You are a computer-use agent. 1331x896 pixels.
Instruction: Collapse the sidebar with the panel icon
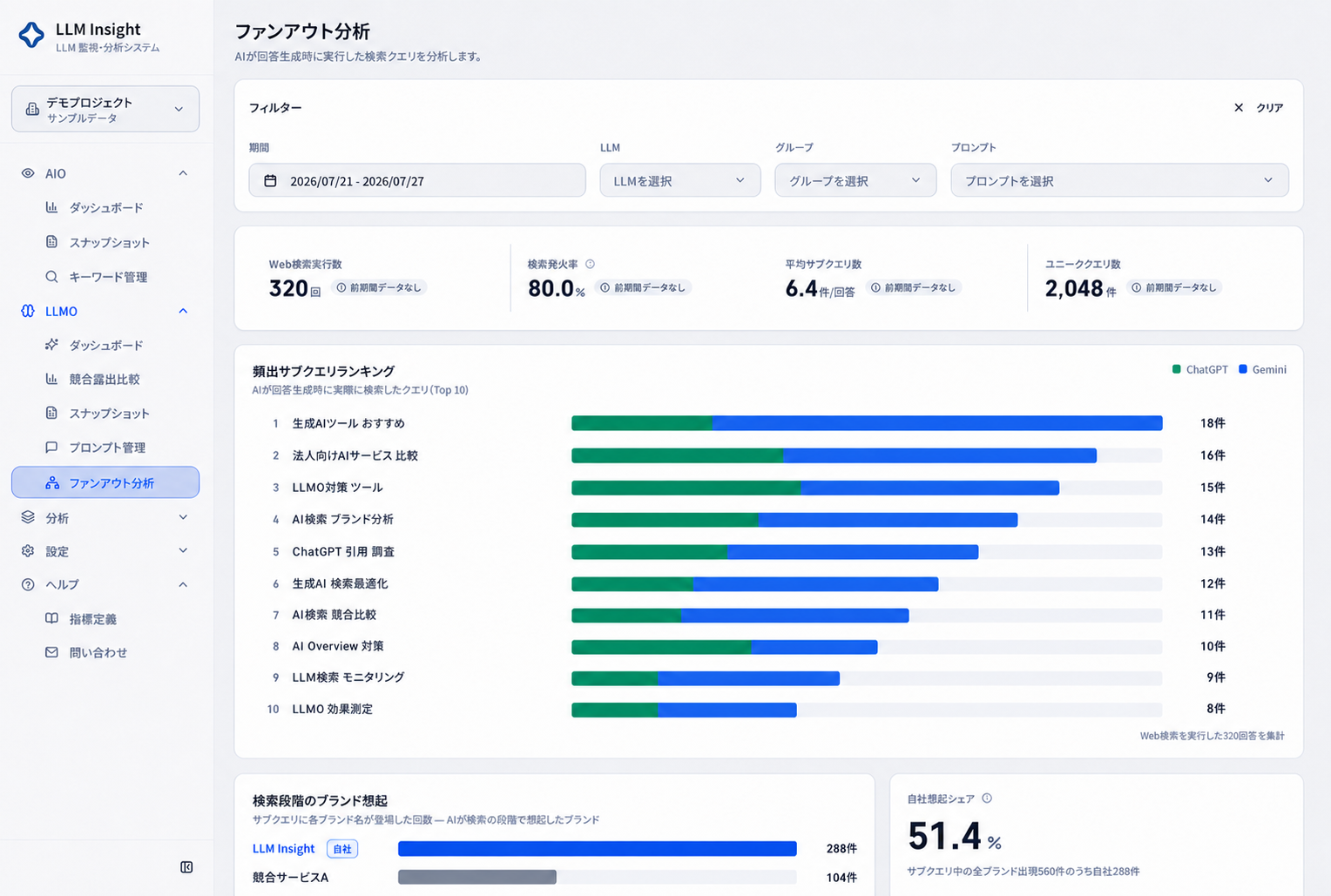coord(186,867)
